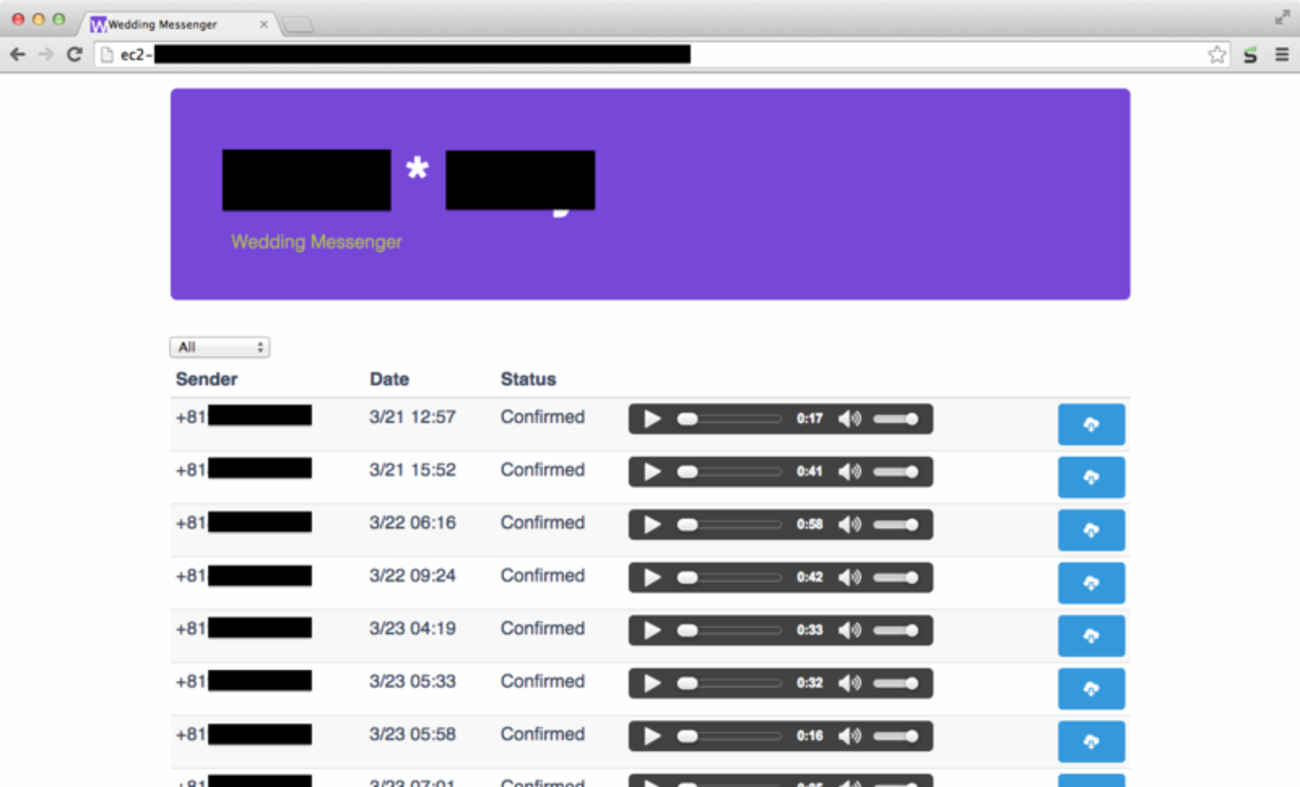The width and height of the screenshot is (1300, 787).
Task: Download the 3/21 15:52 message
Action: (x=1091, y=478)
